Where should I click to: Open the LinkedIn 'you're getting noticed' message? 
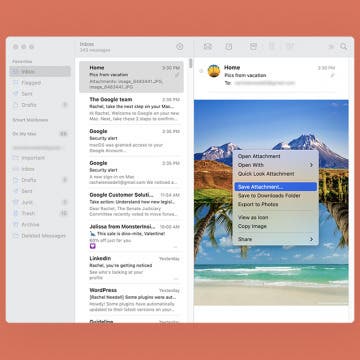pyautogui.click(x=131, y=268)
